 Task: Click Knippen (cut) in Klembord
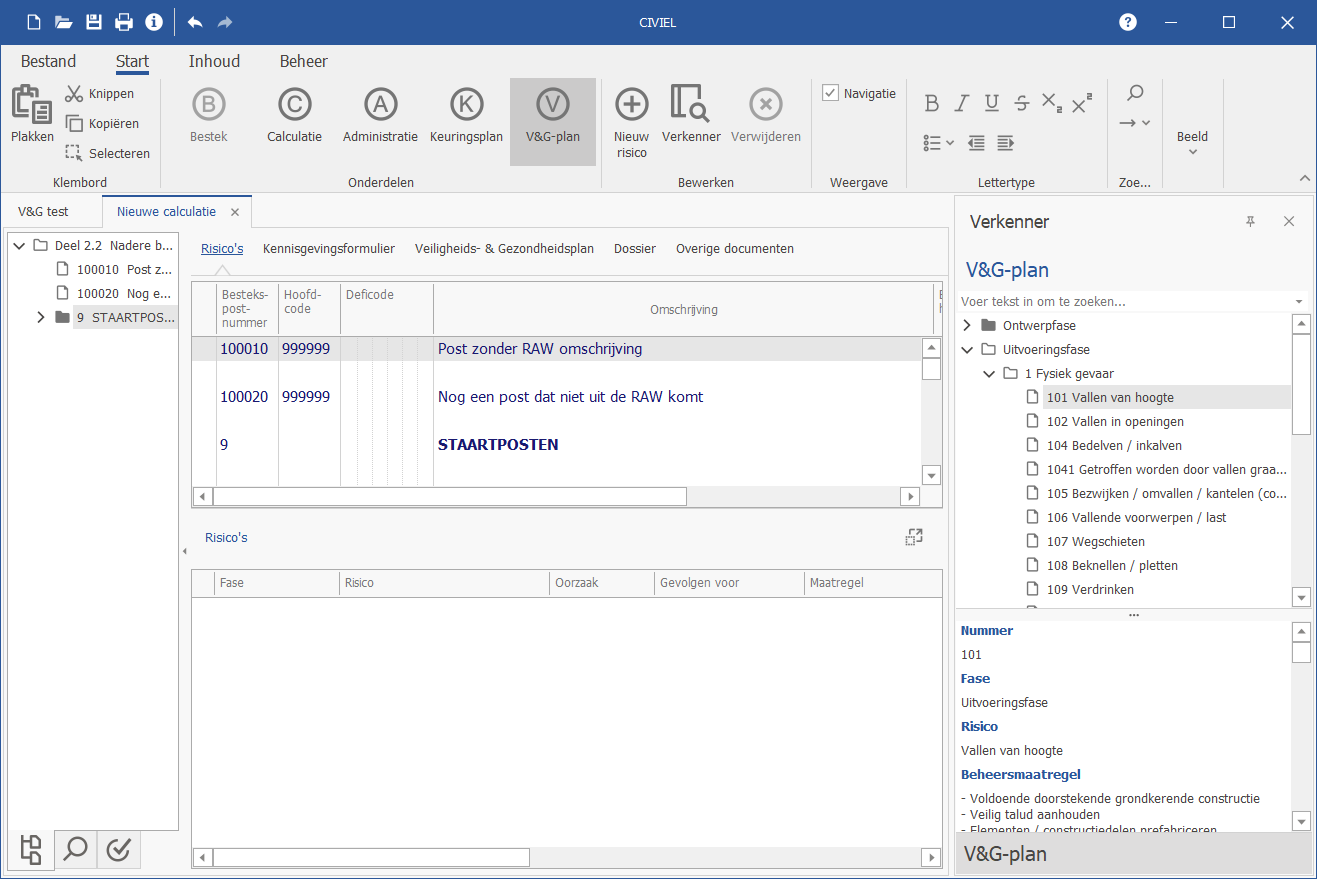[x=99, y=94]
